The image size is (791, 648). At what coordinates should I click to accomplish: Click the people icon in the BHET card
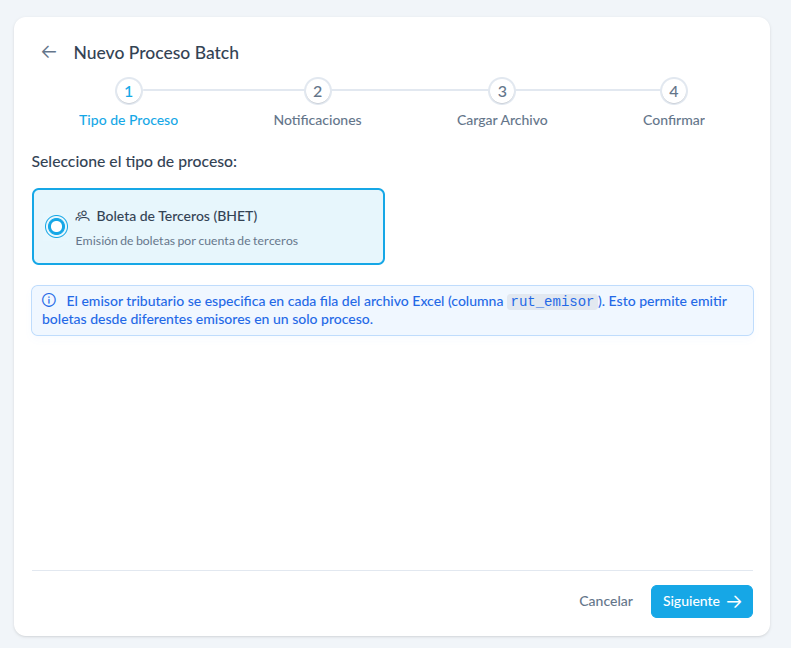83,216
